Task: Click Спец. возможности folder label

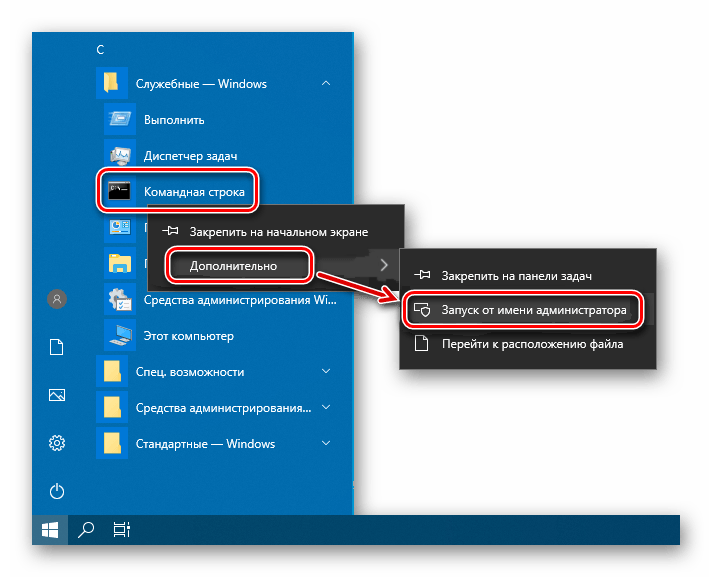Action: point(190,372)
